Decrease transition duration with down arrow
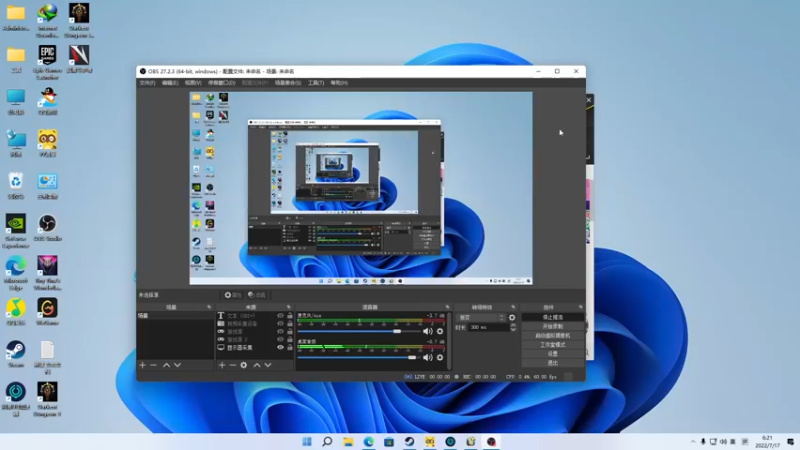The height and width of the screenshot is (450, 800). pyautogui.click(x=513, y=330)
